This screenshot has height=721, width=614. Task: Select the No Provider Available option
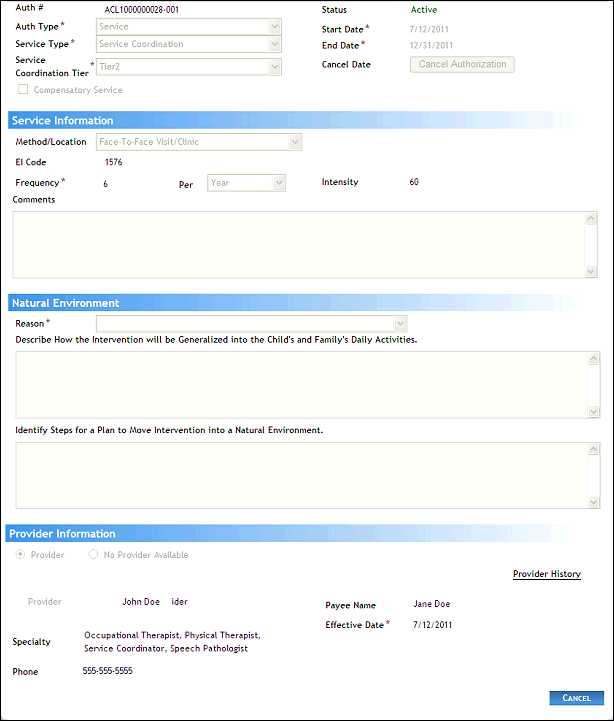(x=94, y=555)
